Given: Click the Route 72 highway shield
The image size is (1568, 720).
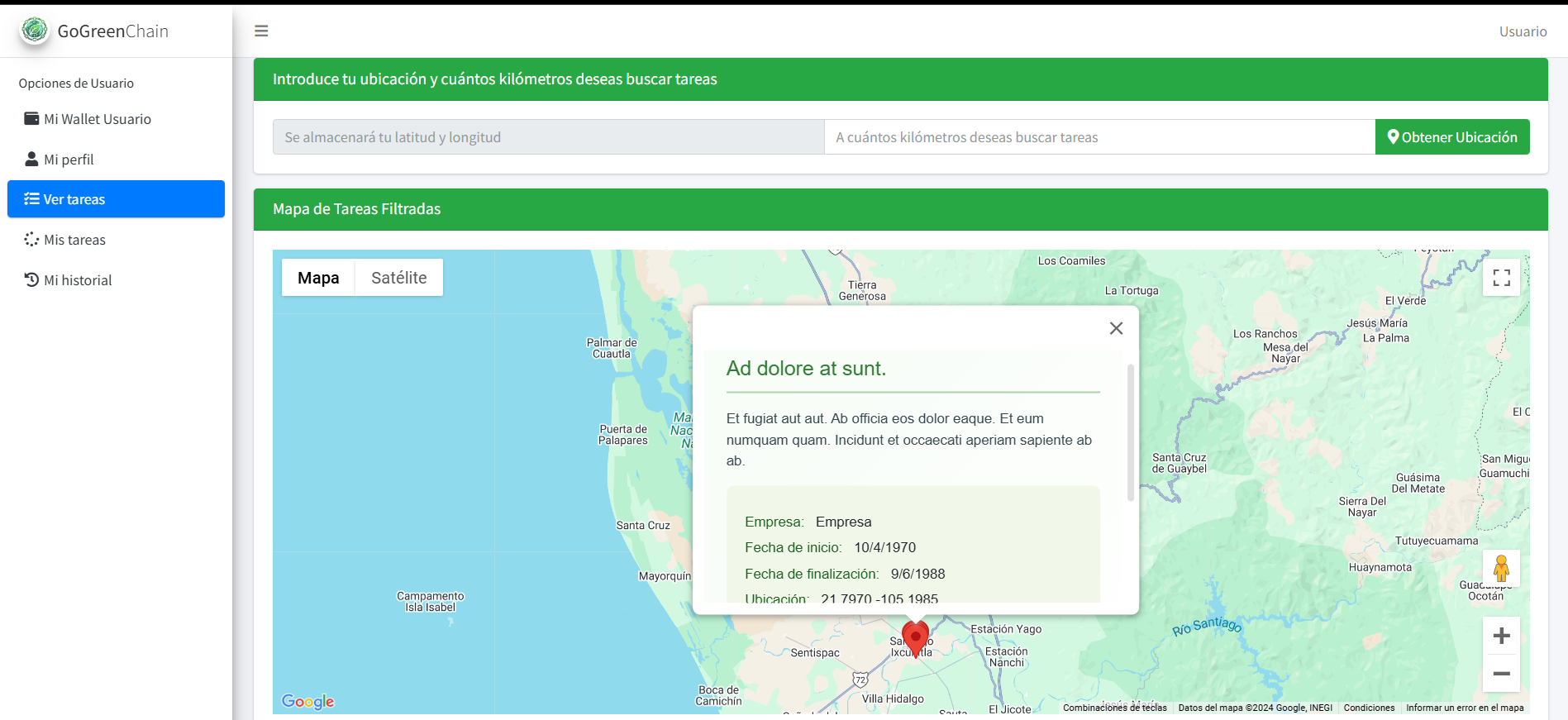Looking at the screenshot, I should click(860, 679).
